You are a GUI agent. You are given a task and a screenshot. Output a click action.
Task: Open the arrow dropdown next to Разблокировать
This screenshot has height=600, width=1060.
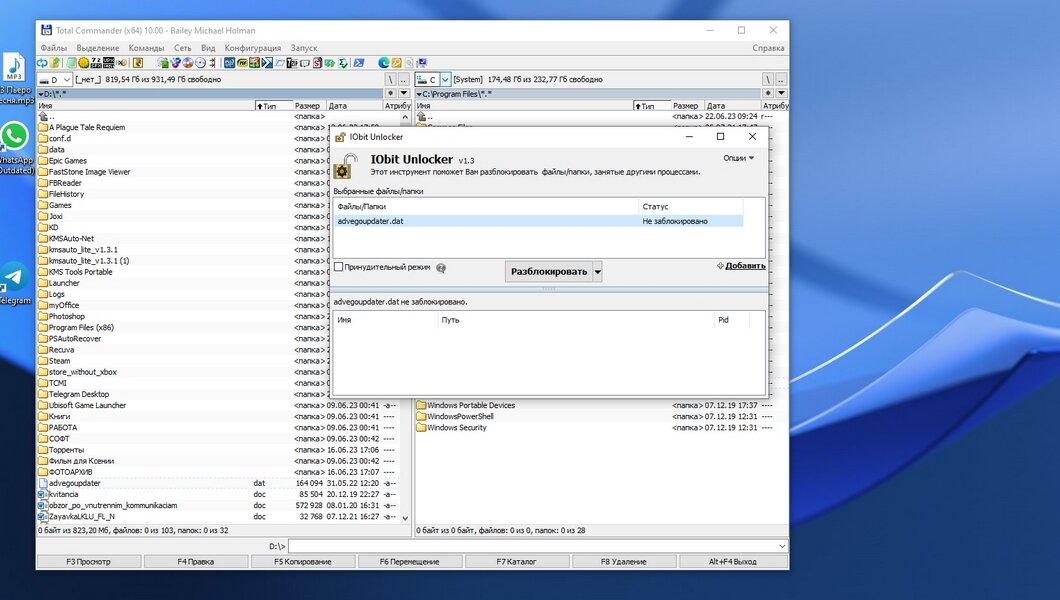coord(598,272)
